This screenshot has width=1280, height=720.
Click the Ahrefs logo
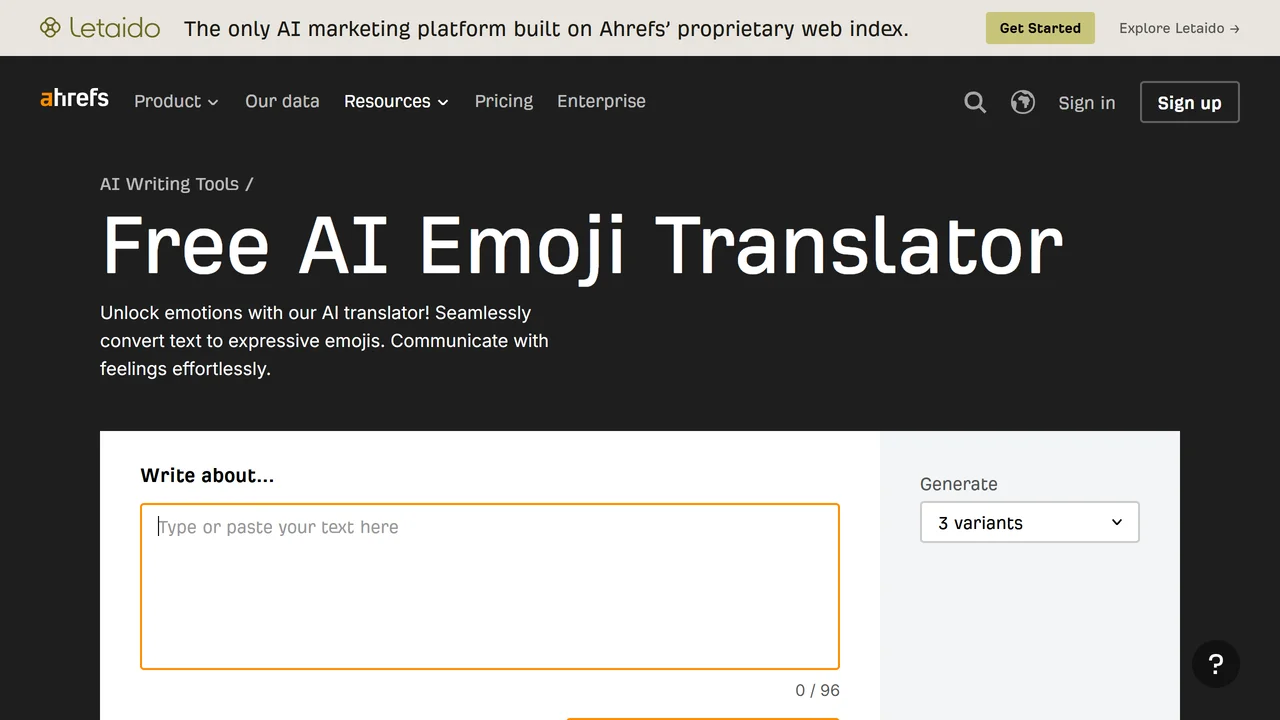75,98
